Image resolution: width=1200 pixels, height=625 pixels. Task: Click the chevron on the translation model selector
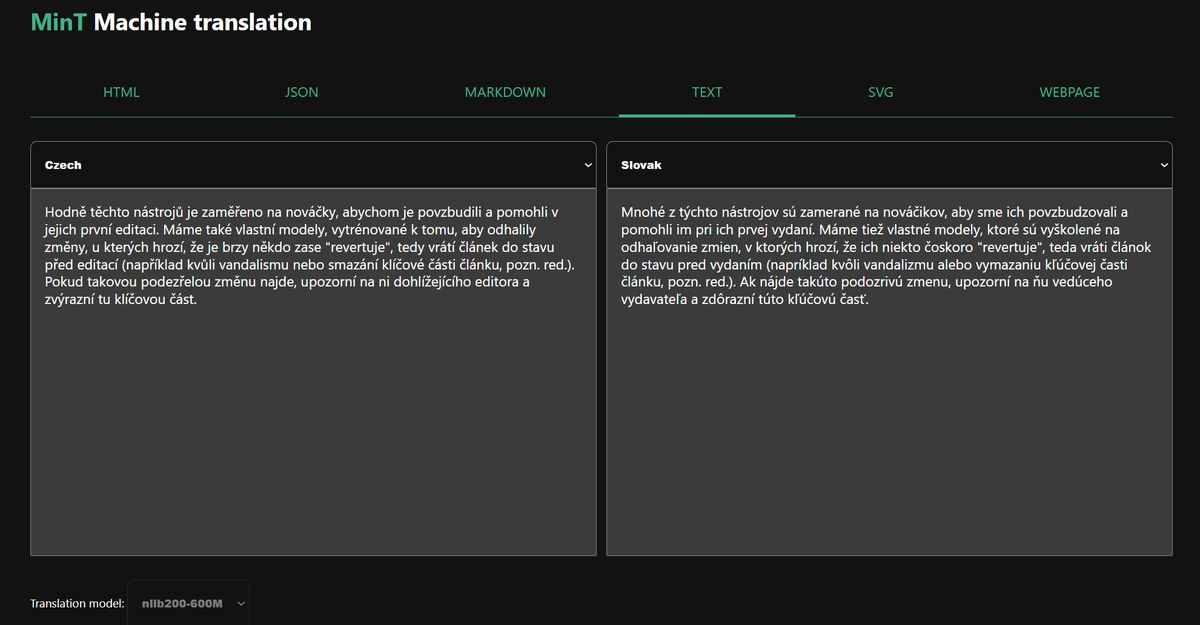pos(241,604)
